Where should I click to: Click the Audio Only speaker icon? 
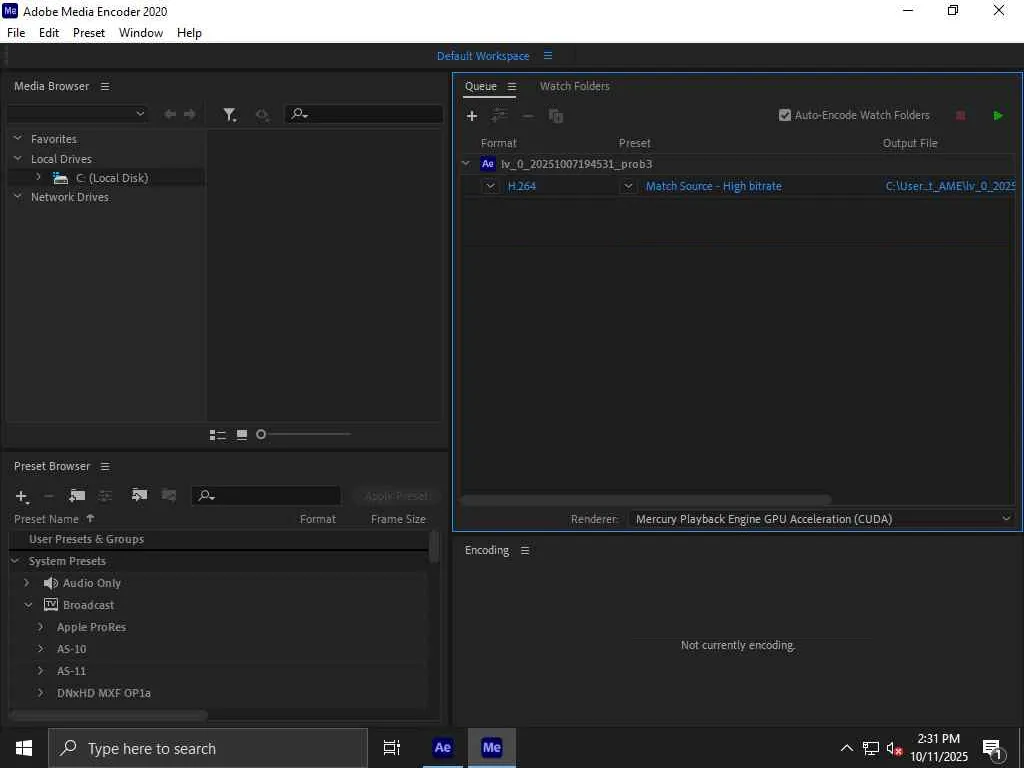[50, 583]
